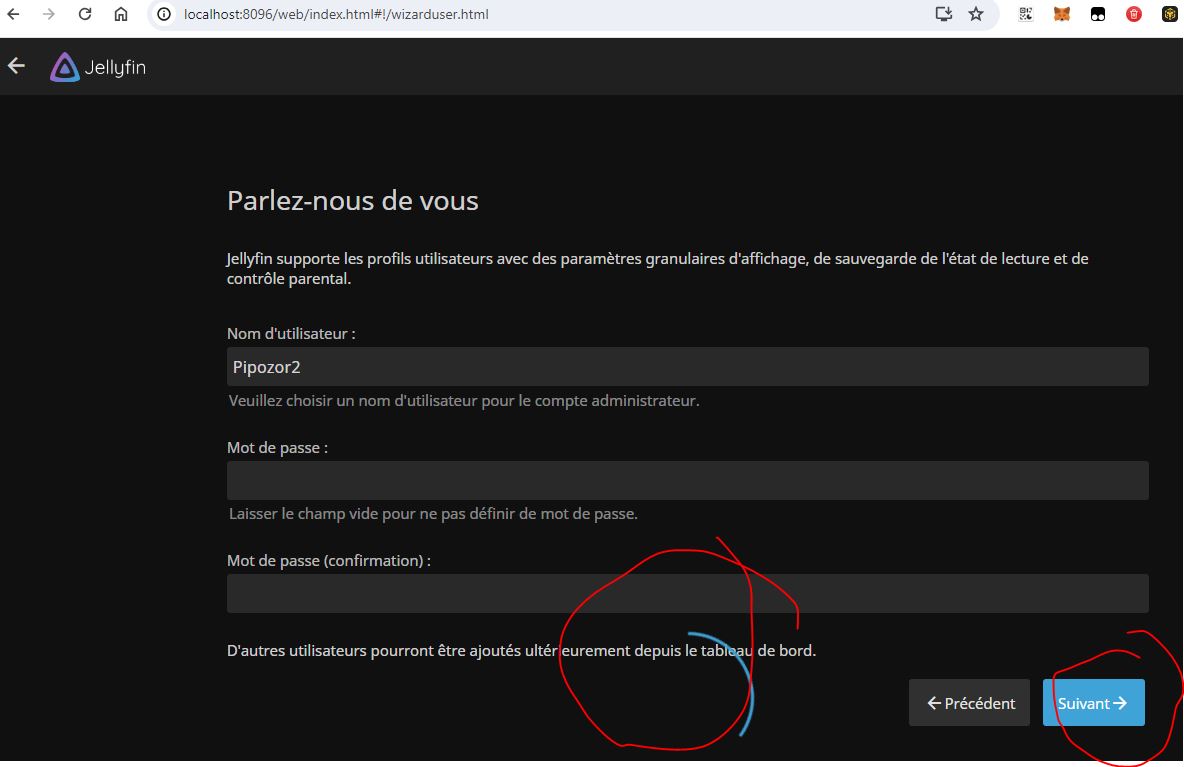Click into the Mot de passe field

(x=687, y=481)
